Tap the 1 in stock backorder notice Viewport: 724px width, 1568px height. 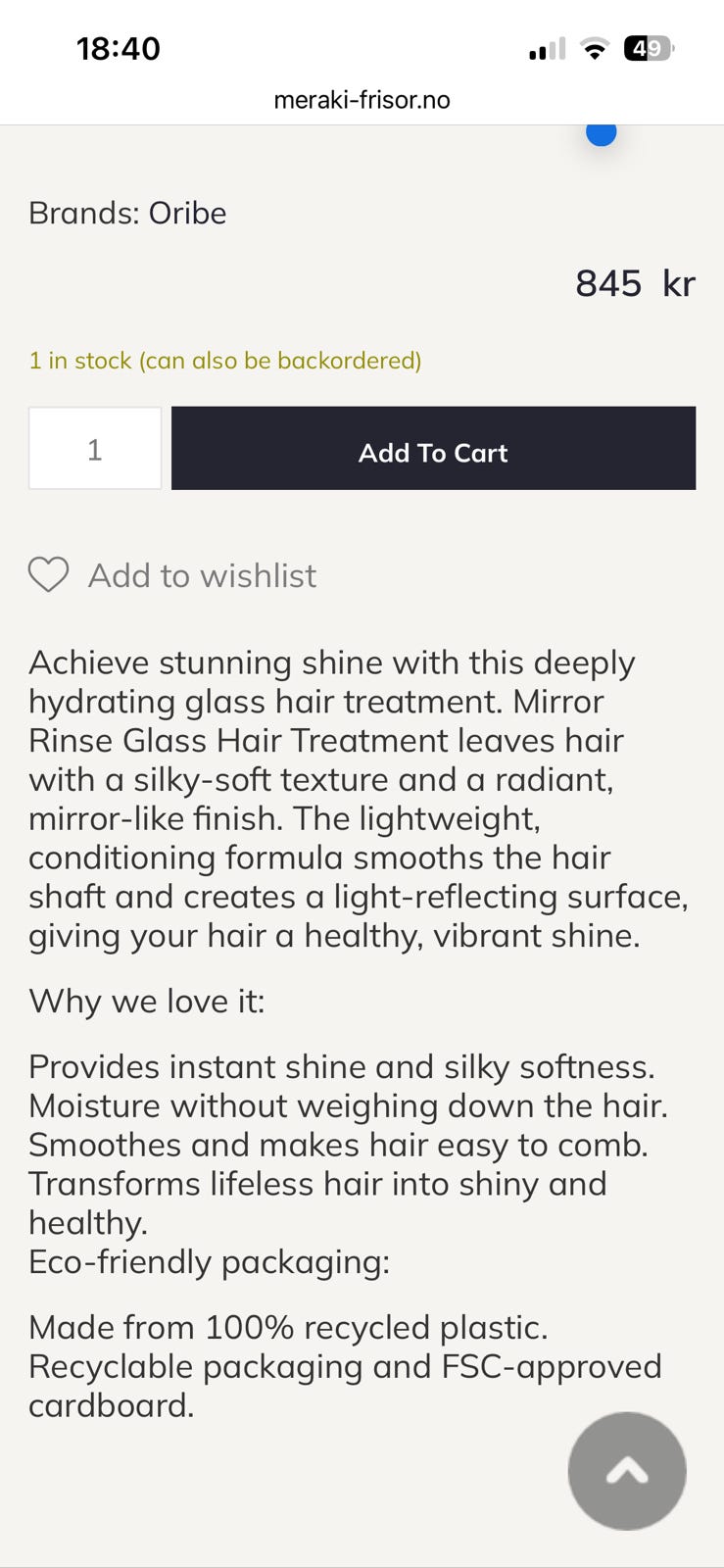(x=225, y=361)
